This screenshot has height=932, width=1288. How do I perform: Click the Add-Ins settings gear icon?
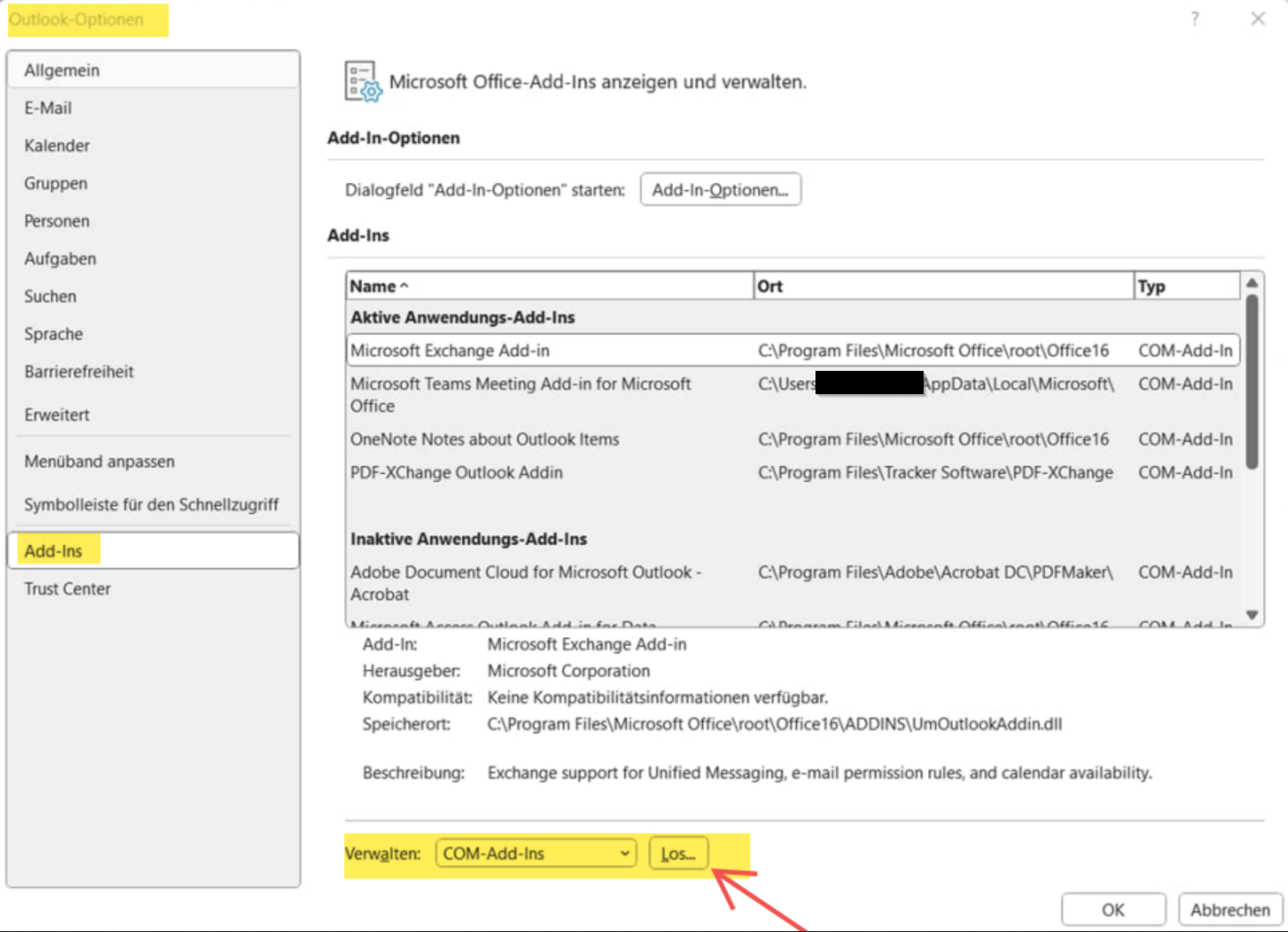click(x=363, y=82)
